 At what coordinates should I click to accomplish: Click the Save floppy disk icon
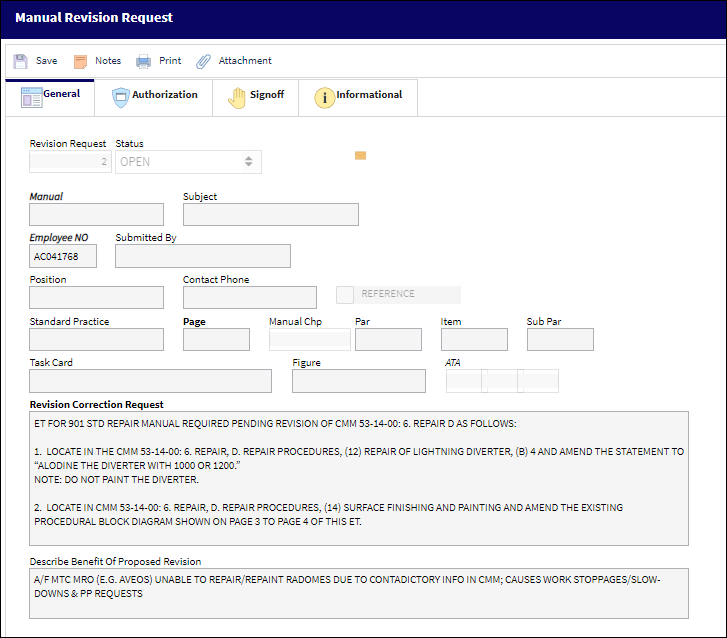(x=20, y=61)
